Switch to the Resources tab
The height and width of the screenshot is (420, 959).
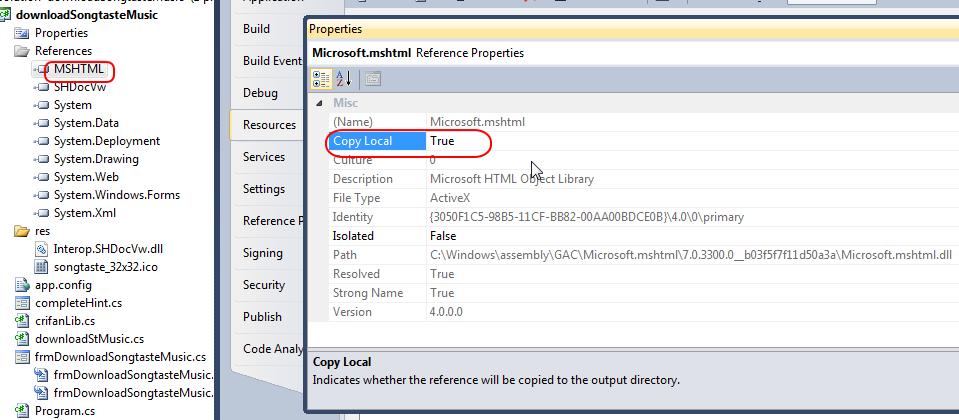pyautogui.click(x=267, y=125)
